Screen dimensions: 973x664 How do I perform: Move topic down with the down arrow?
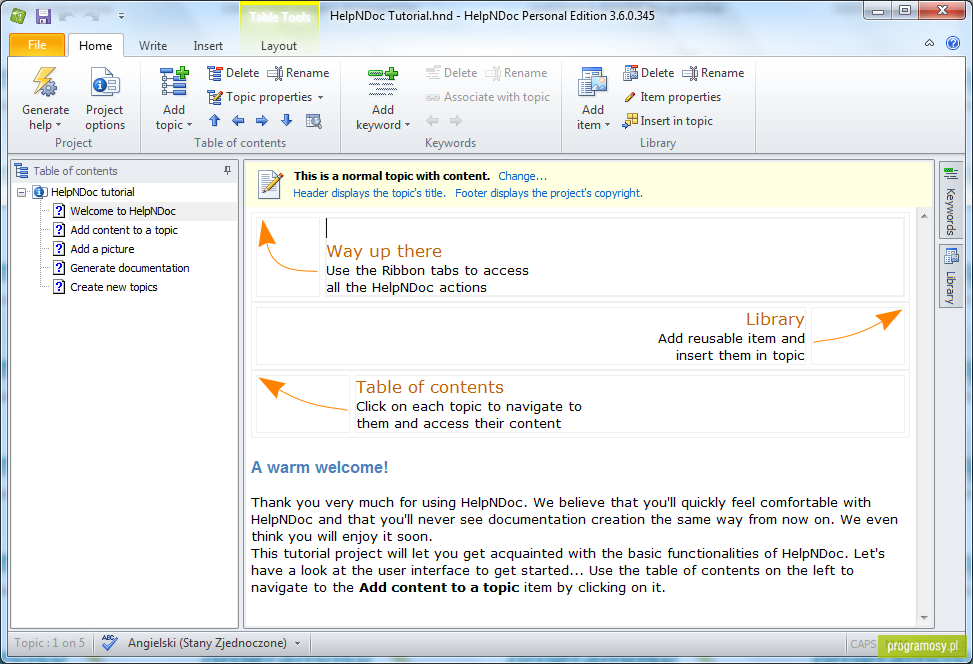pyautogui.click(x=286, y=120)
